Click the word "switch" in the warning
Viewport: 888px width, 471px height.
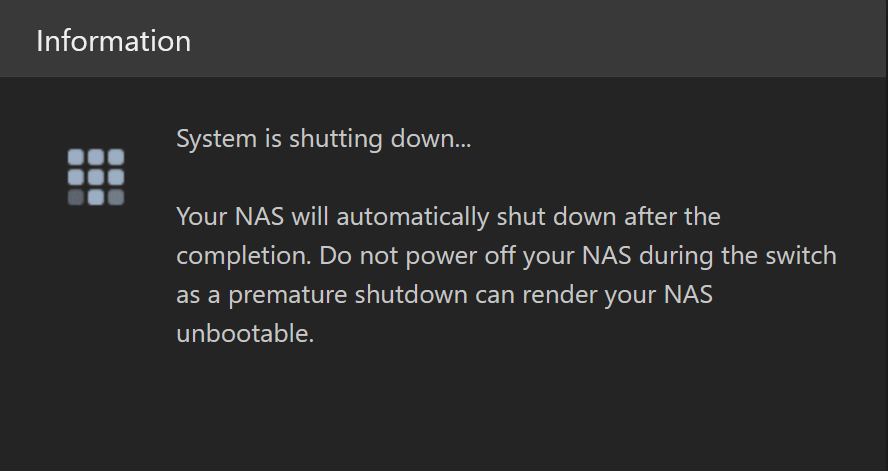[801, 255]
